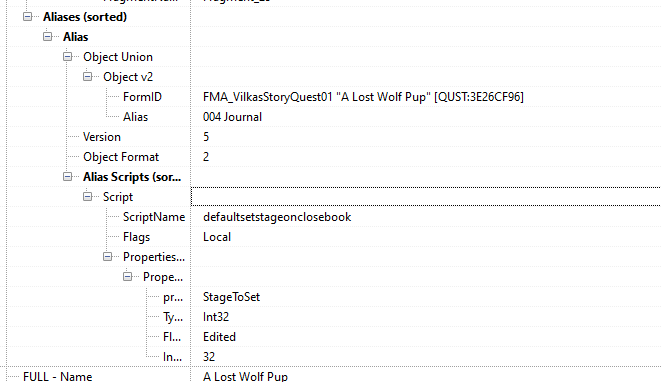Select the Flags row label
Viewport: 661px width, 382px height.
click(136, 237)
